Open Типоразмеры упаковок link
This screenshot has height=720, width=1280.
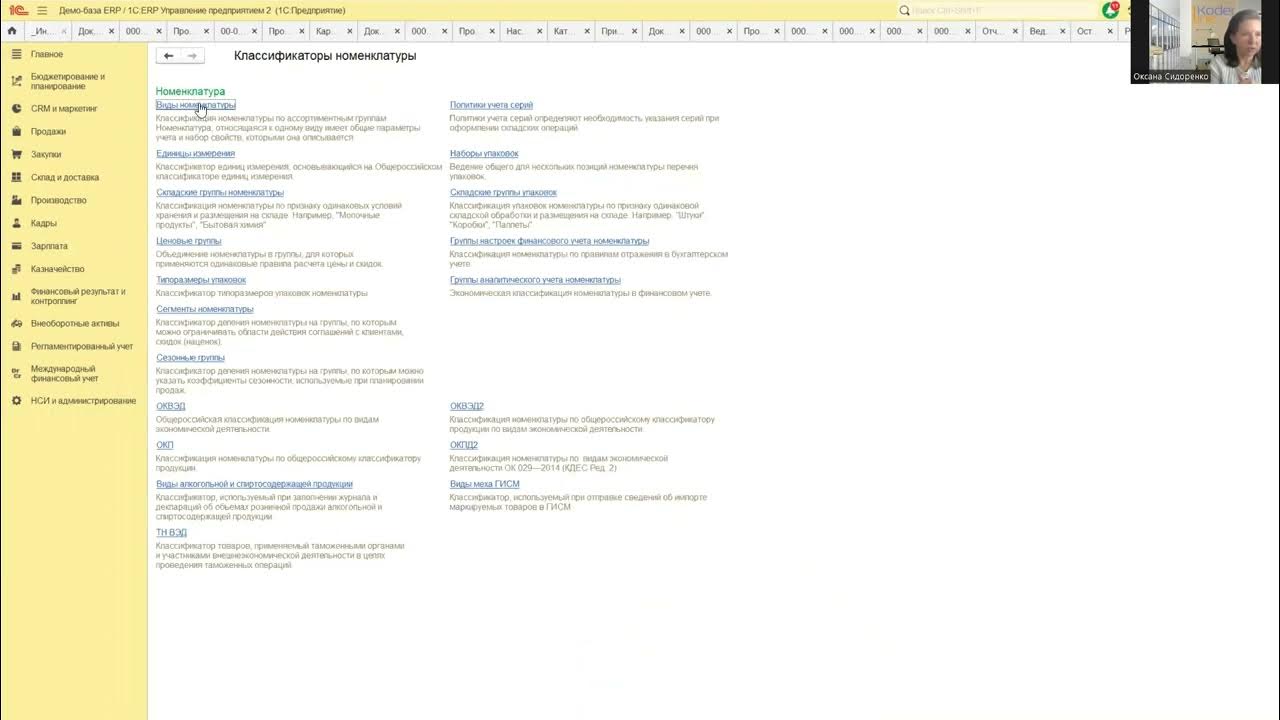(x=201, y=280)
